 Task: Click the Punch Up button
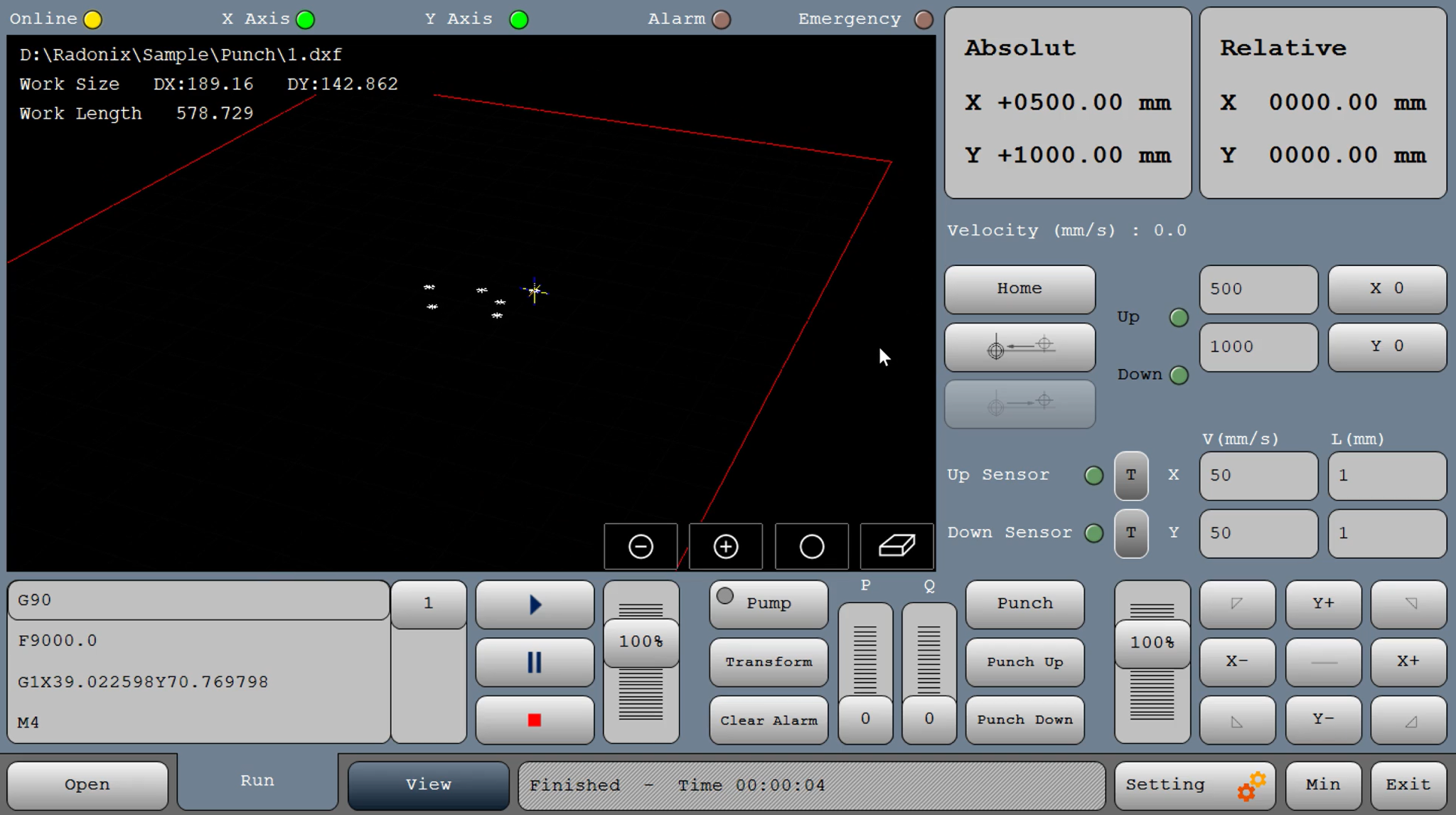tap(1024, 662)
